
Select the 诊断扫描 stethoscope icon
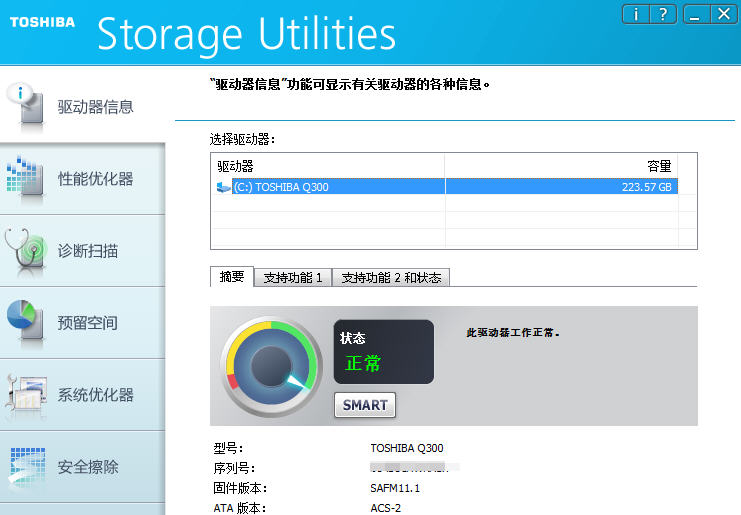[26, 251]
